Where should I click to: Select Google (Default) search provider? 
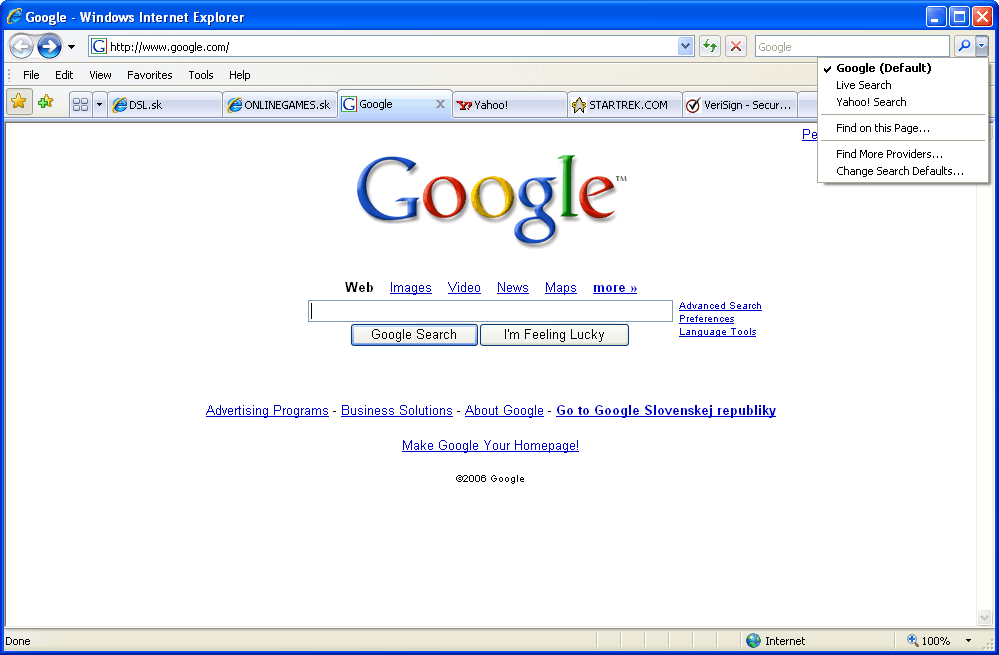click(903, 68)
